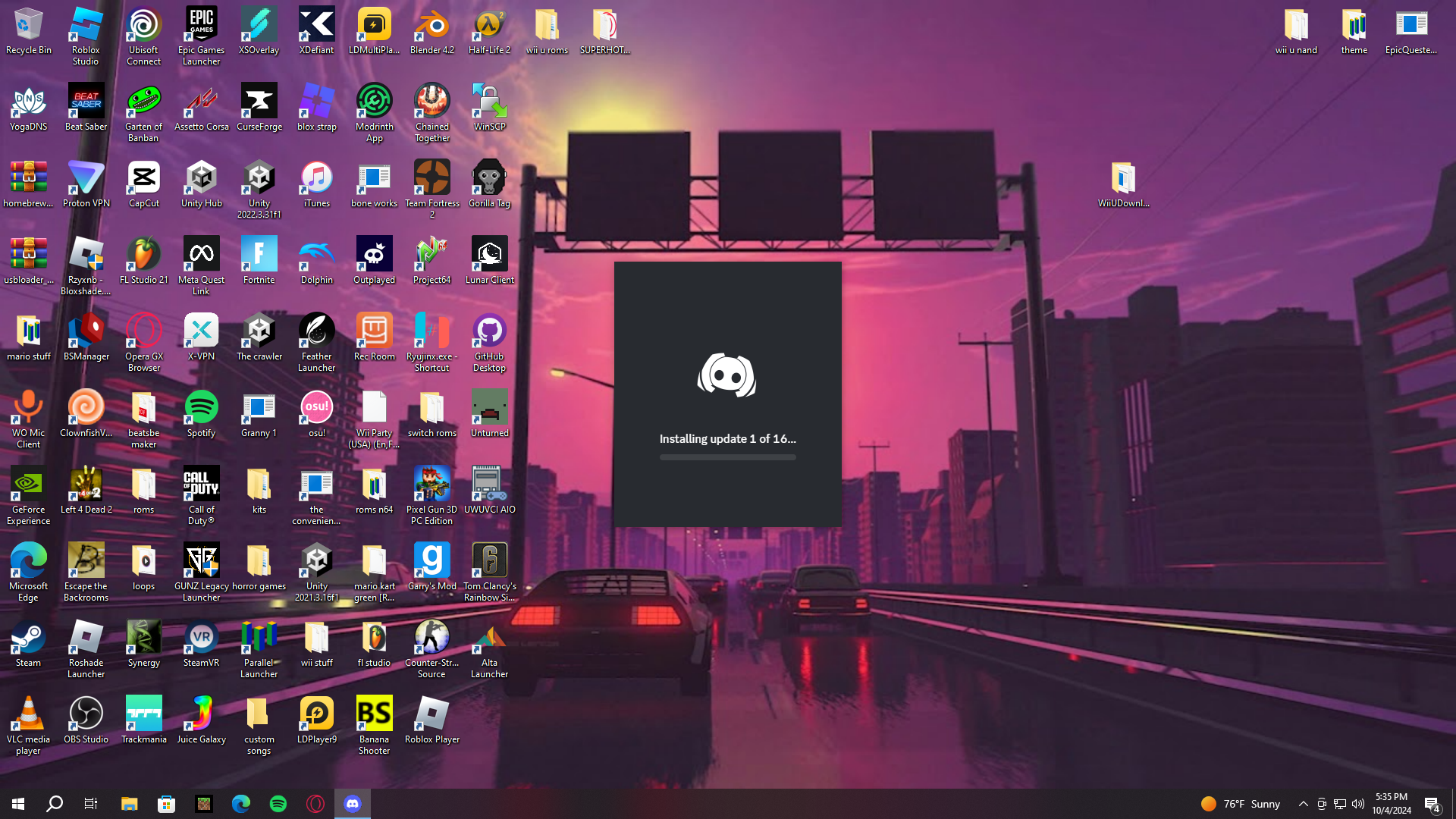Open Task View on the taskbar

91,804
